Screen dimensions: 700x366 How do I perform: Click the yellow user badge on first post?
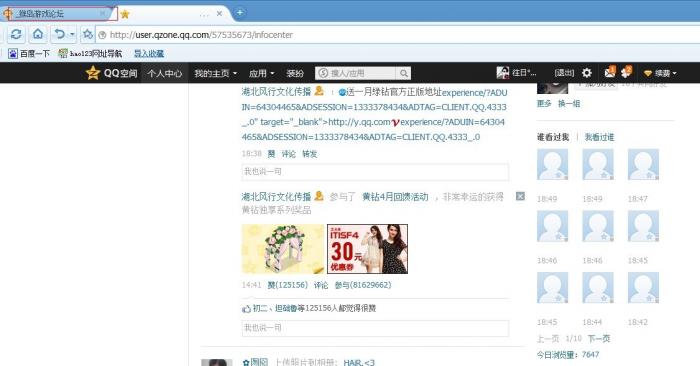(x=319, y=91)
